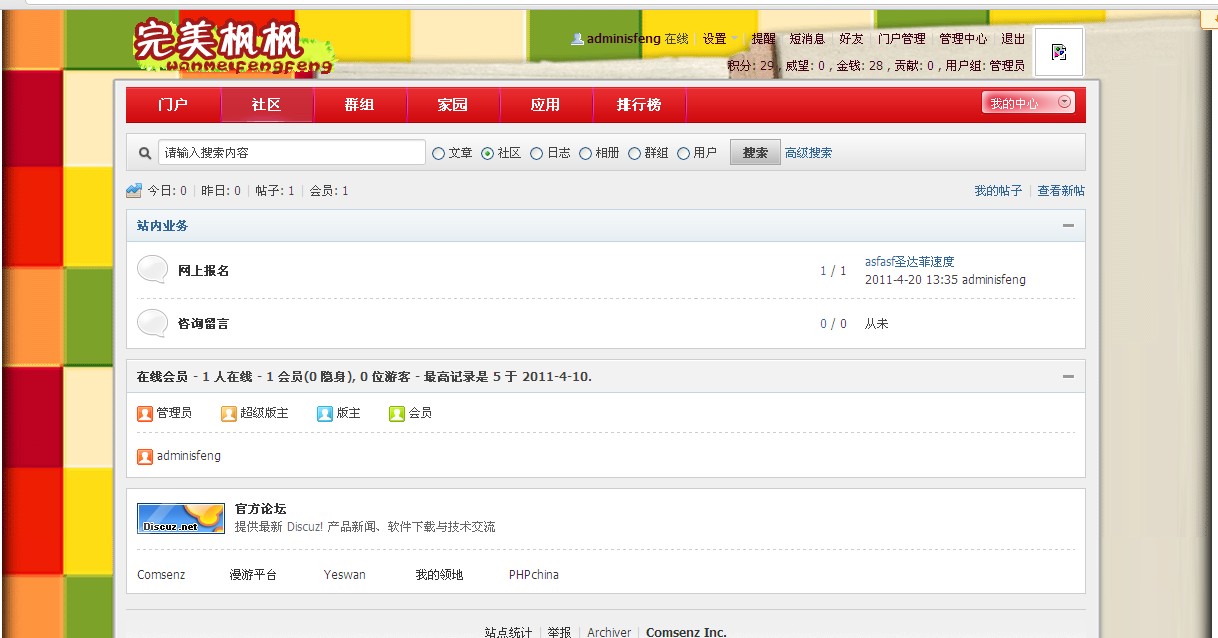Collapse the 在线会员 section
Image resolution: width=1218 pixels, height=638 pixels.
[1068, 377]
